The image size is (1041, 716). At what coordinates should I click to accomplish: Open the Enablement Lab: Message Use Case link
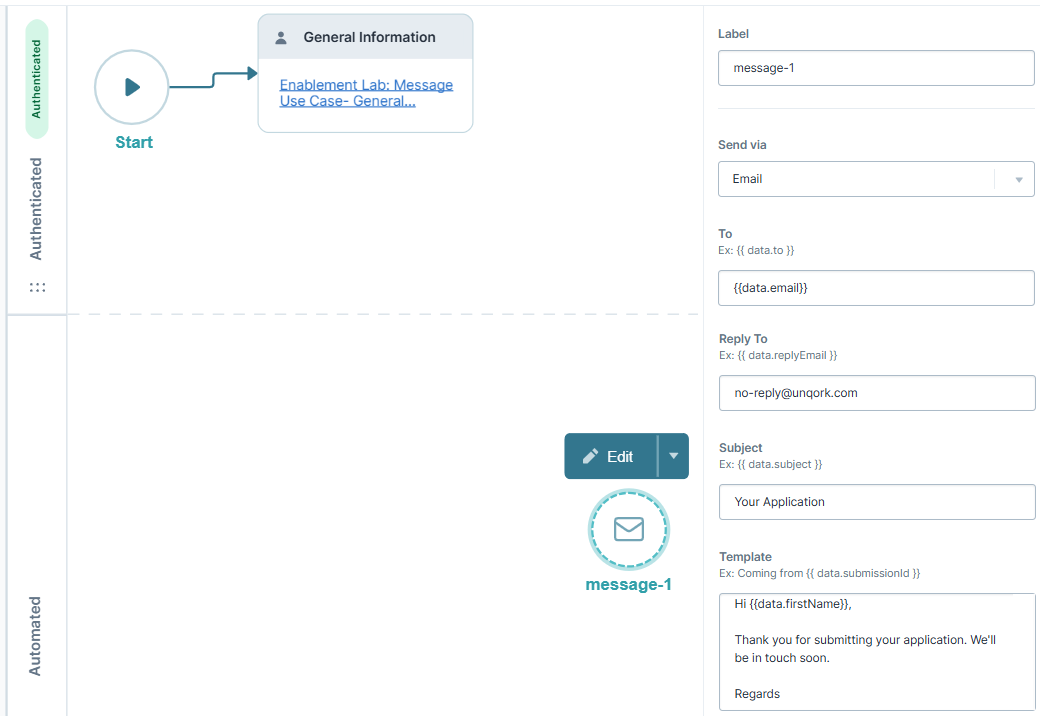(x=364, y=92)
